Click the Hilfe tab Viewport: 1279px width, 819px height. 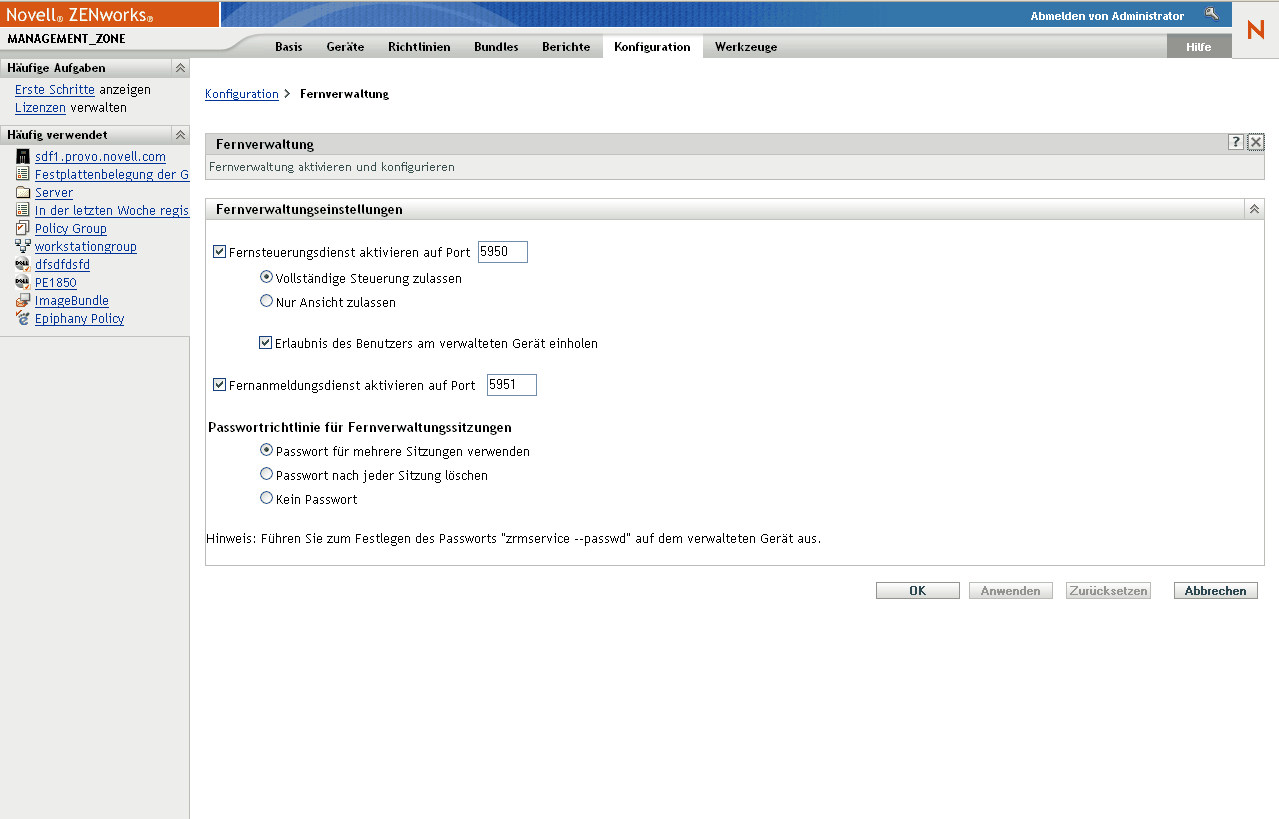(x=1198, y=47)
